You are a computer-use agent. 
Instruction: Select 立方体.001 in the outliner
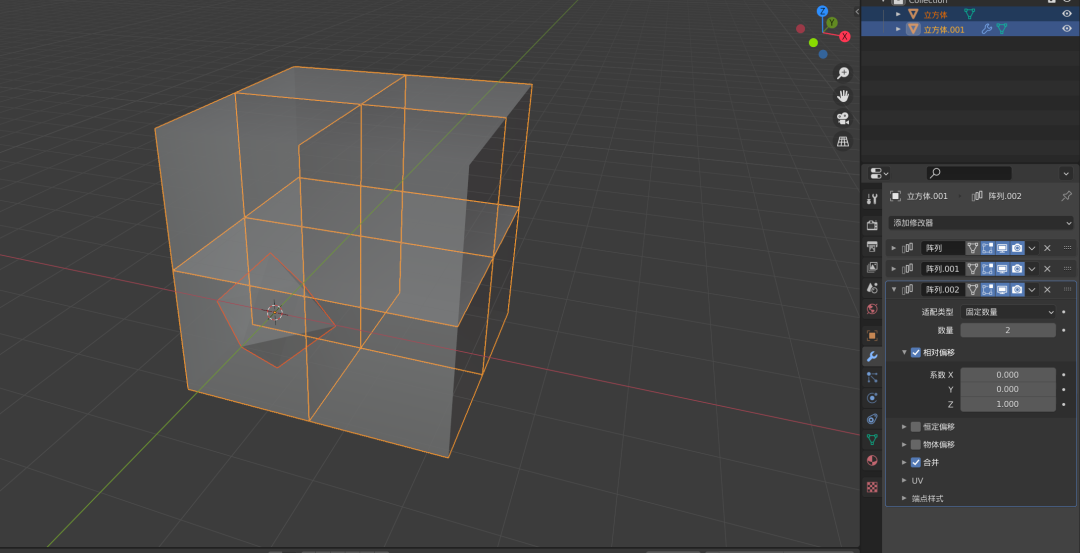(944, 29)
